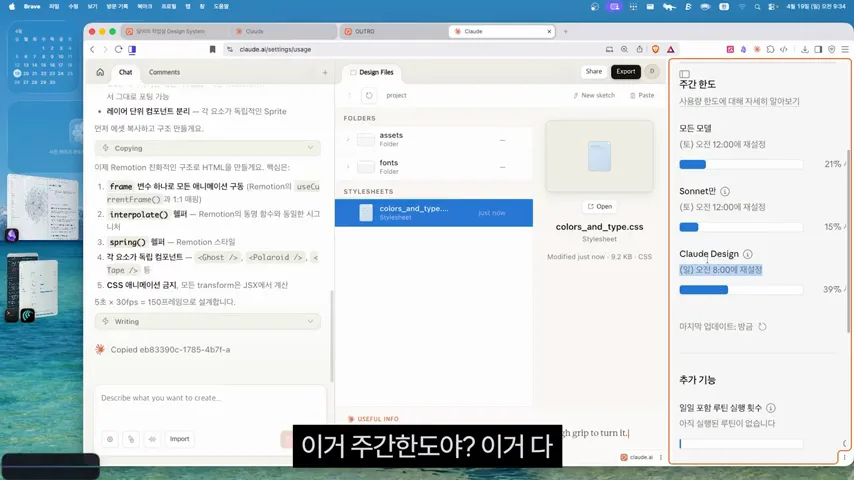Click the info icon next to Sonnet만
This screenshot has width=854, height=480.
click(725, 191)
